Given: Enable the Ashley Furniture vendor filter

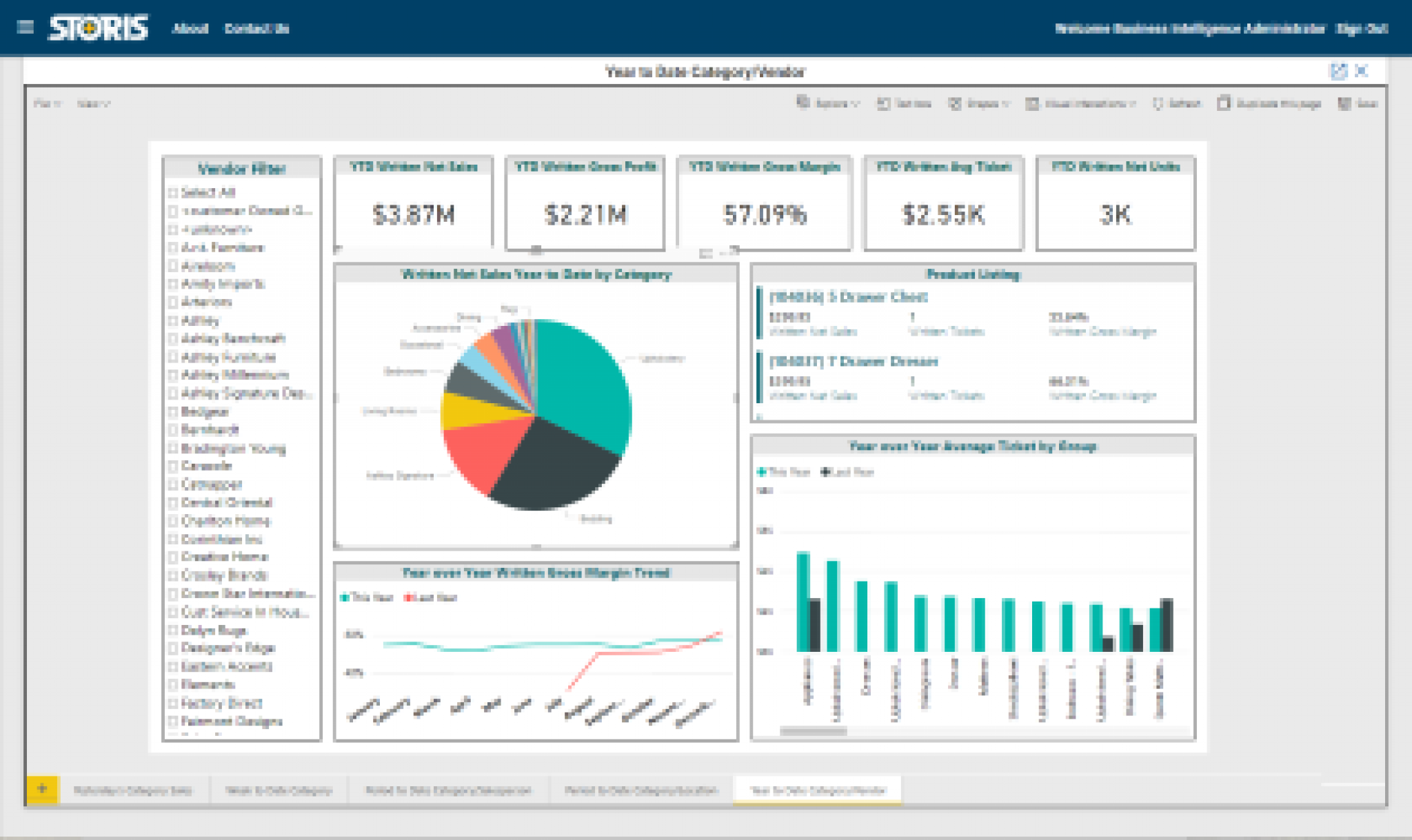Looking at the screenshot, I should tap(173, 357).
